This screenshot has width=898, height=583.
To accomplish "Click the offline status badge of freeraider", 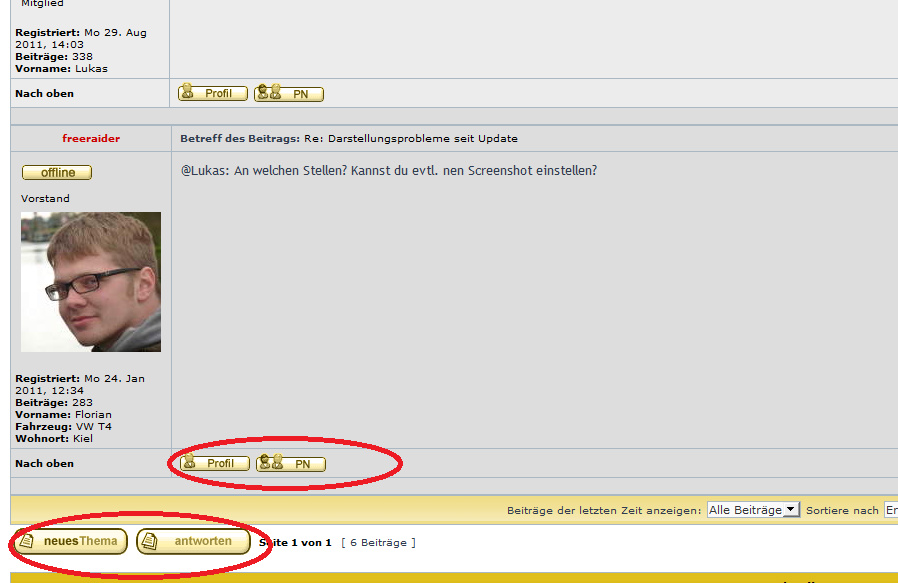I will click(57, 172).
